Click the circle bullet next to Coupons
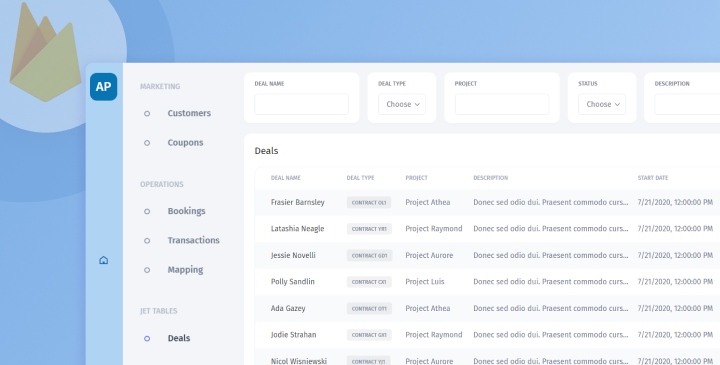Screen dimensions: 720x365 click(x=147, y=143)
